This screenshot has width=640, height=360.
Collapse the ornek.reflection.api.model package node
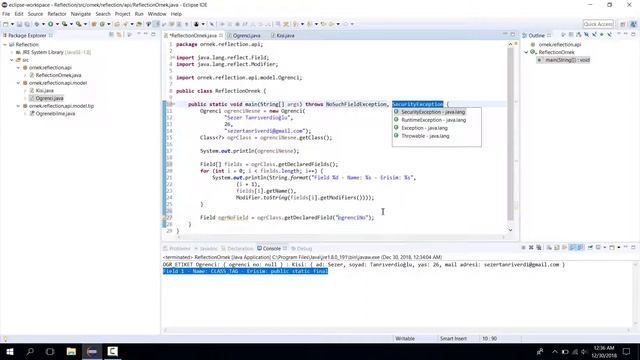[18, 83]
